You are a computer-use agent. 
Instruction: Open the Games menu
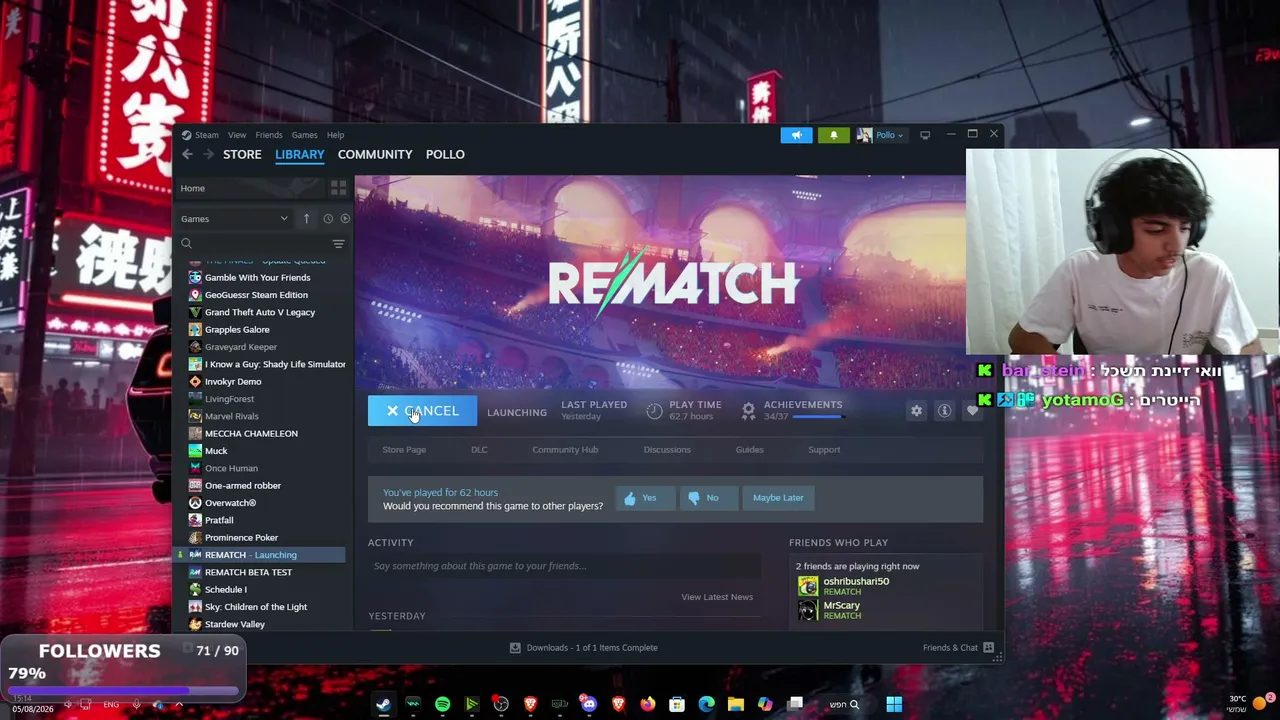click(x=304, y=135)
